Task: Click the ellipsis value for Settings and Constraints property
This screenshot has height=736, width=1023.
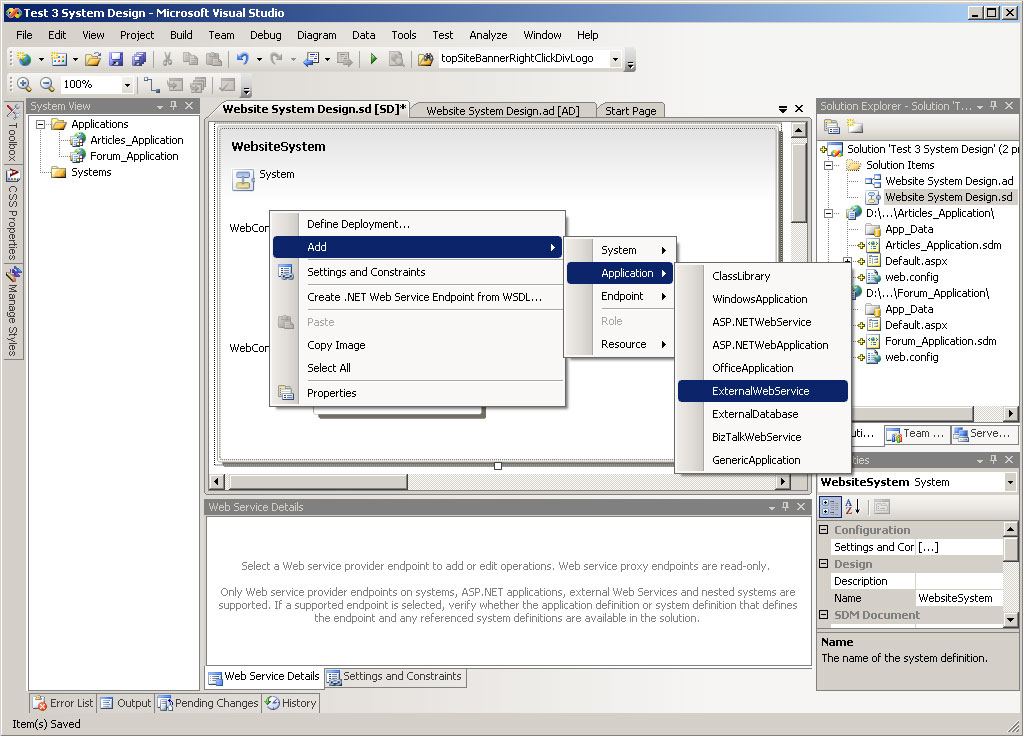Action: point(959,547)
